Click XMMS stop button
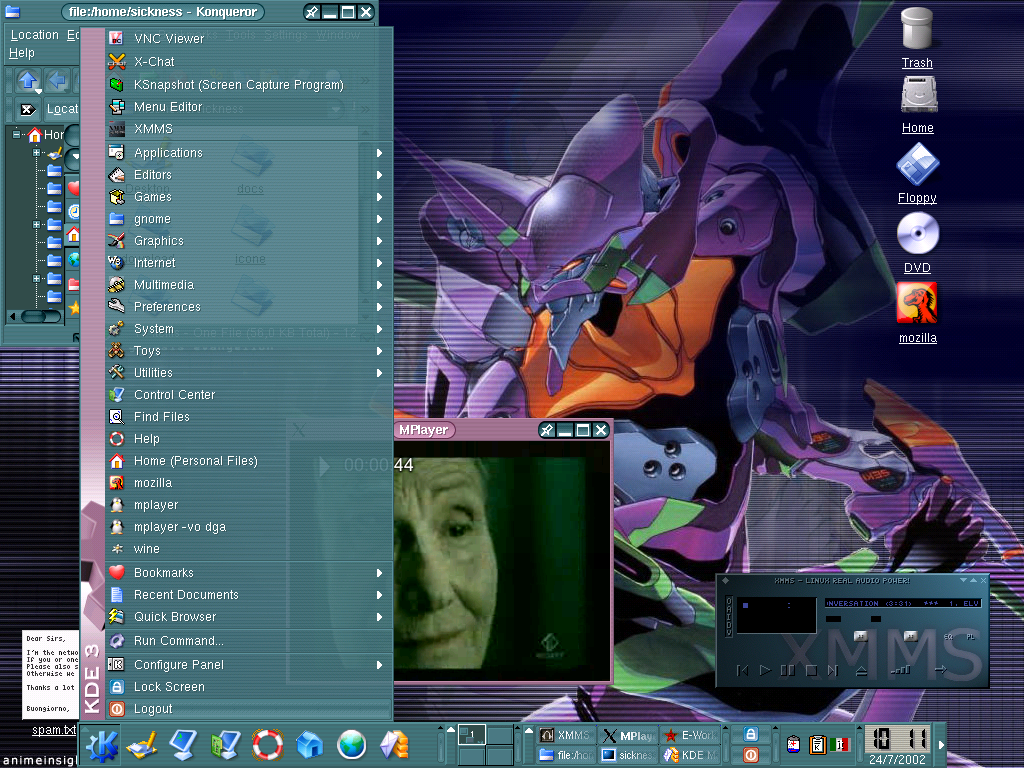 tap(811, 670)
